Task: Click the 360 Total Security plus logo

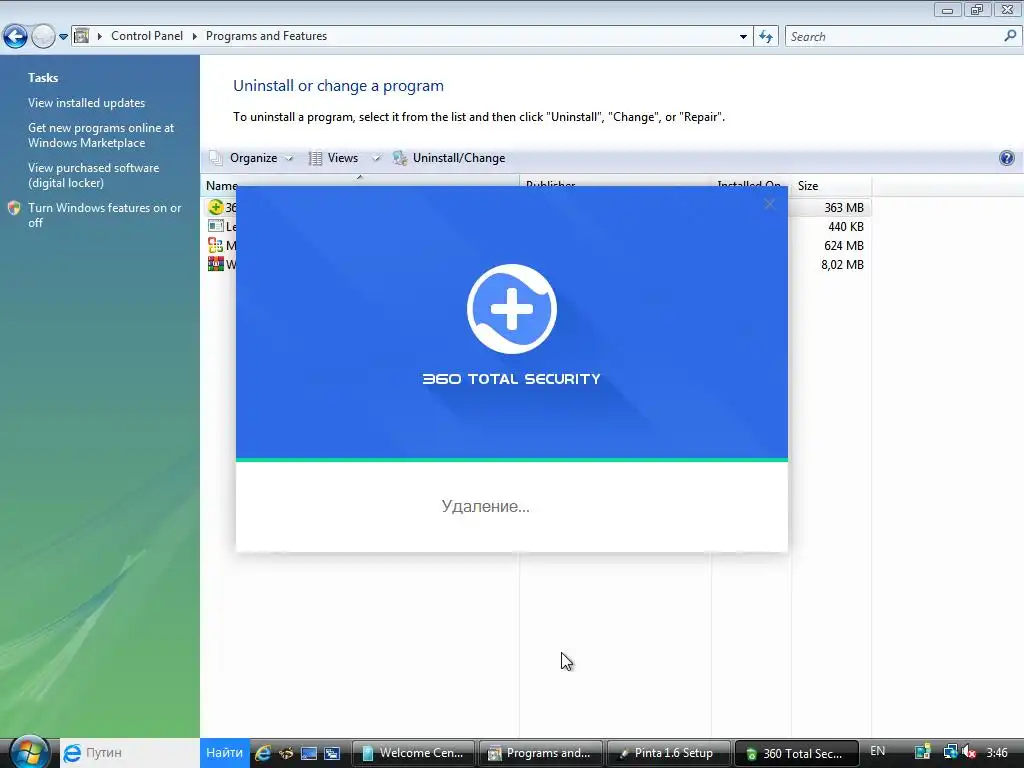Action: click(511, 309)
